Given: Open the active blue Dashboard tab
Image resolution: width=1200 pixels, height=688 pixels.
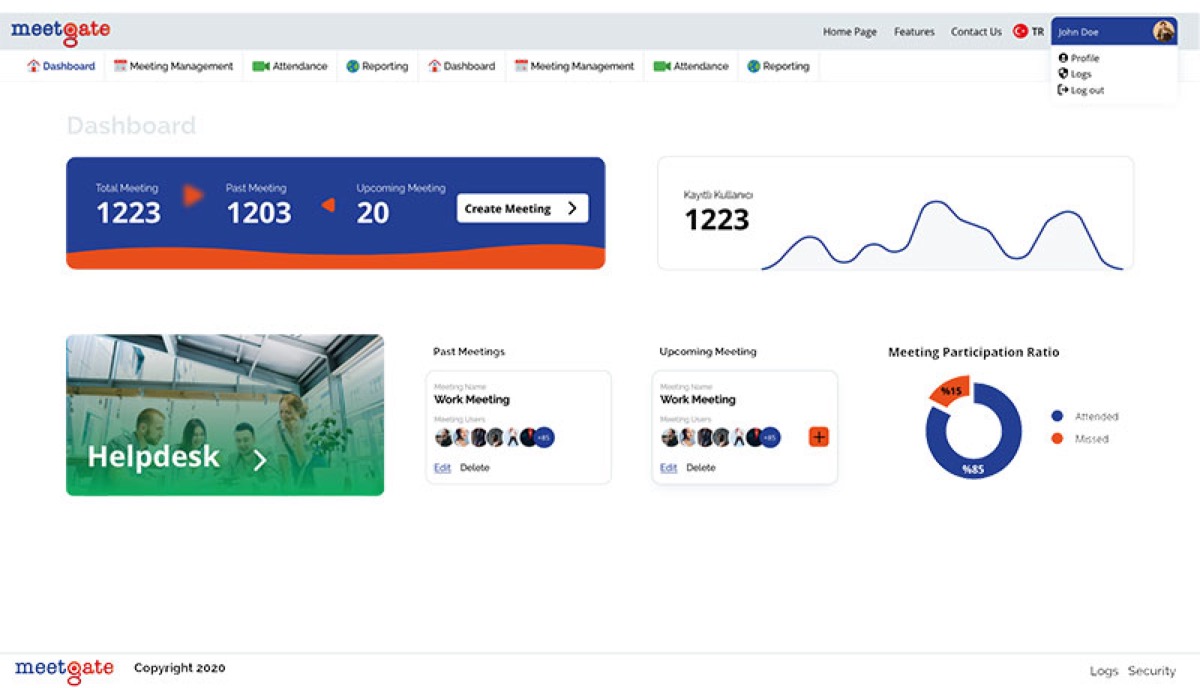Looking at the screenshot, I should (61, 66).
